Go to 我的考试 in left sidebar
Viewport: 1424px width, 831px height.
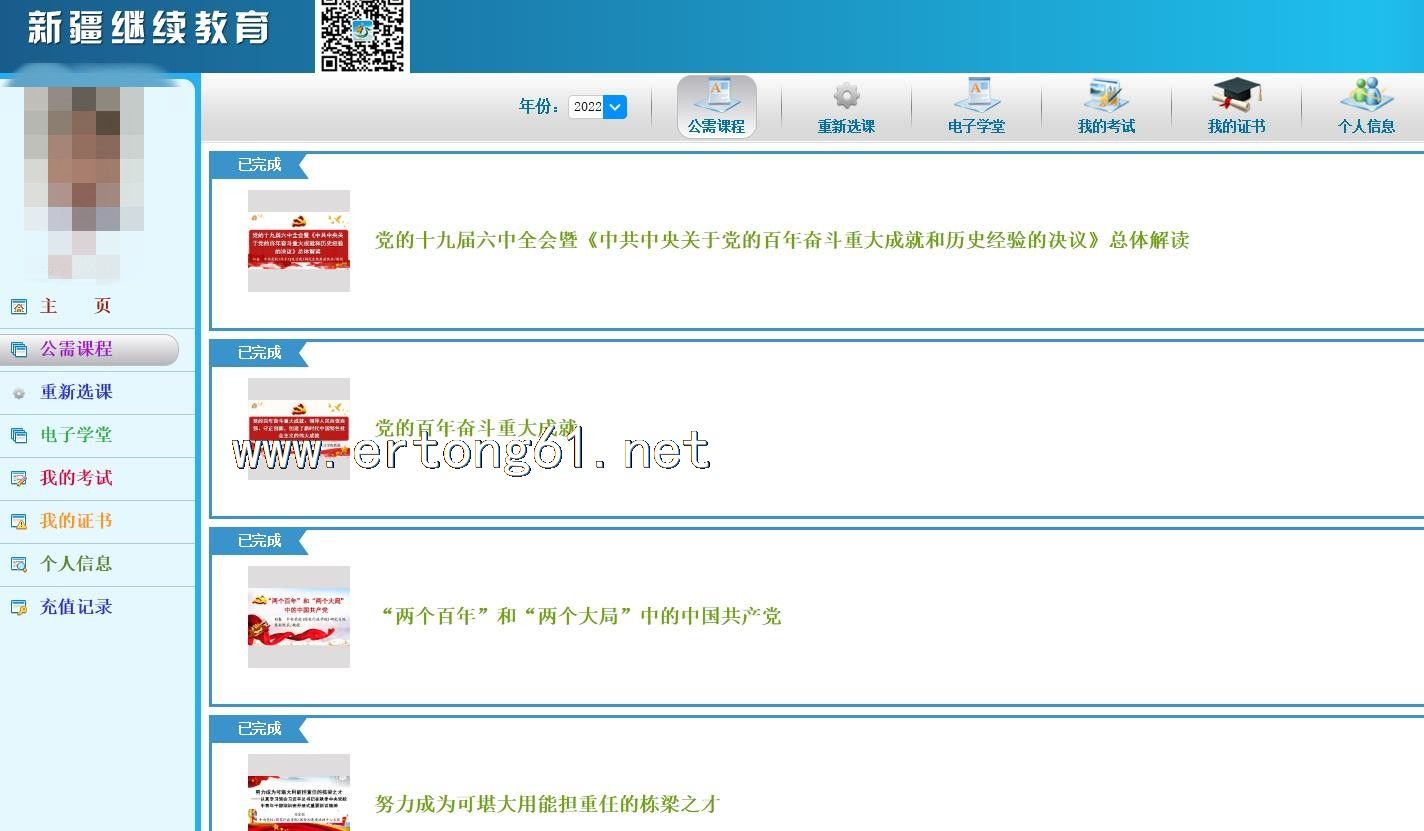tap(76, 478)
